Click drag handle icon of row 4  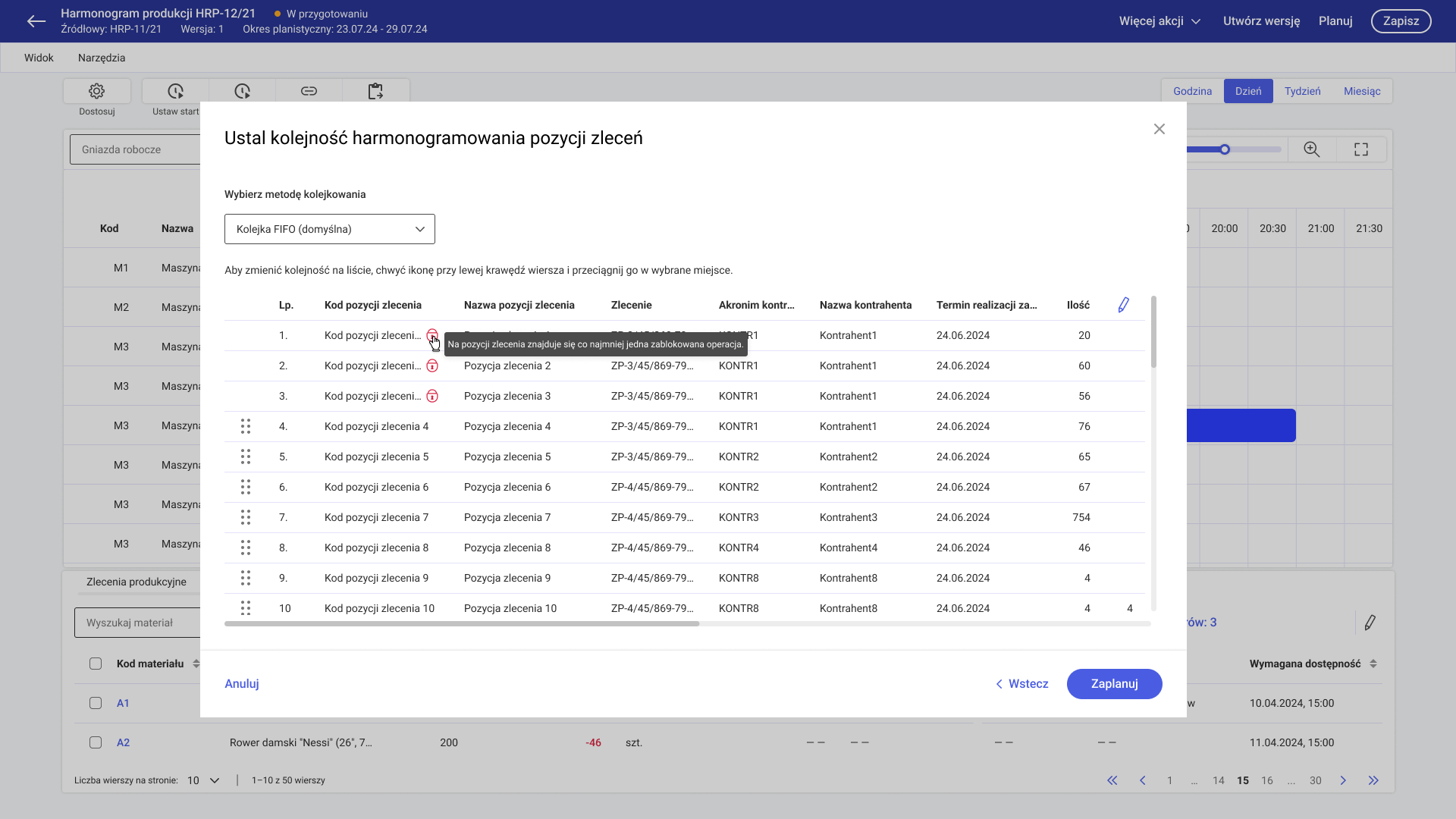click(246, 426)
